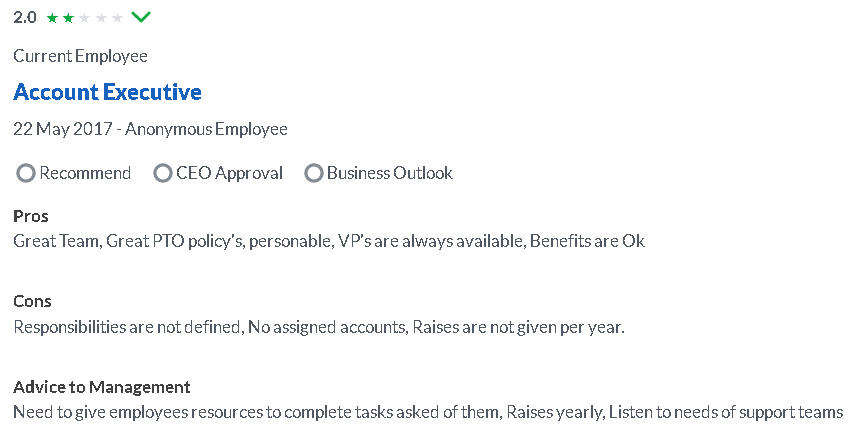
Task: Click the Current Employee status label
Action: pyautogui.click(x=81, y=56)
